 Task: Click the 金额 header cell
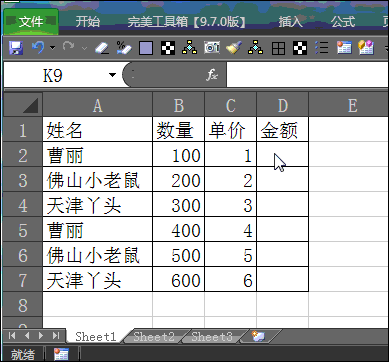pyautogui.click(x=282, y=129)
